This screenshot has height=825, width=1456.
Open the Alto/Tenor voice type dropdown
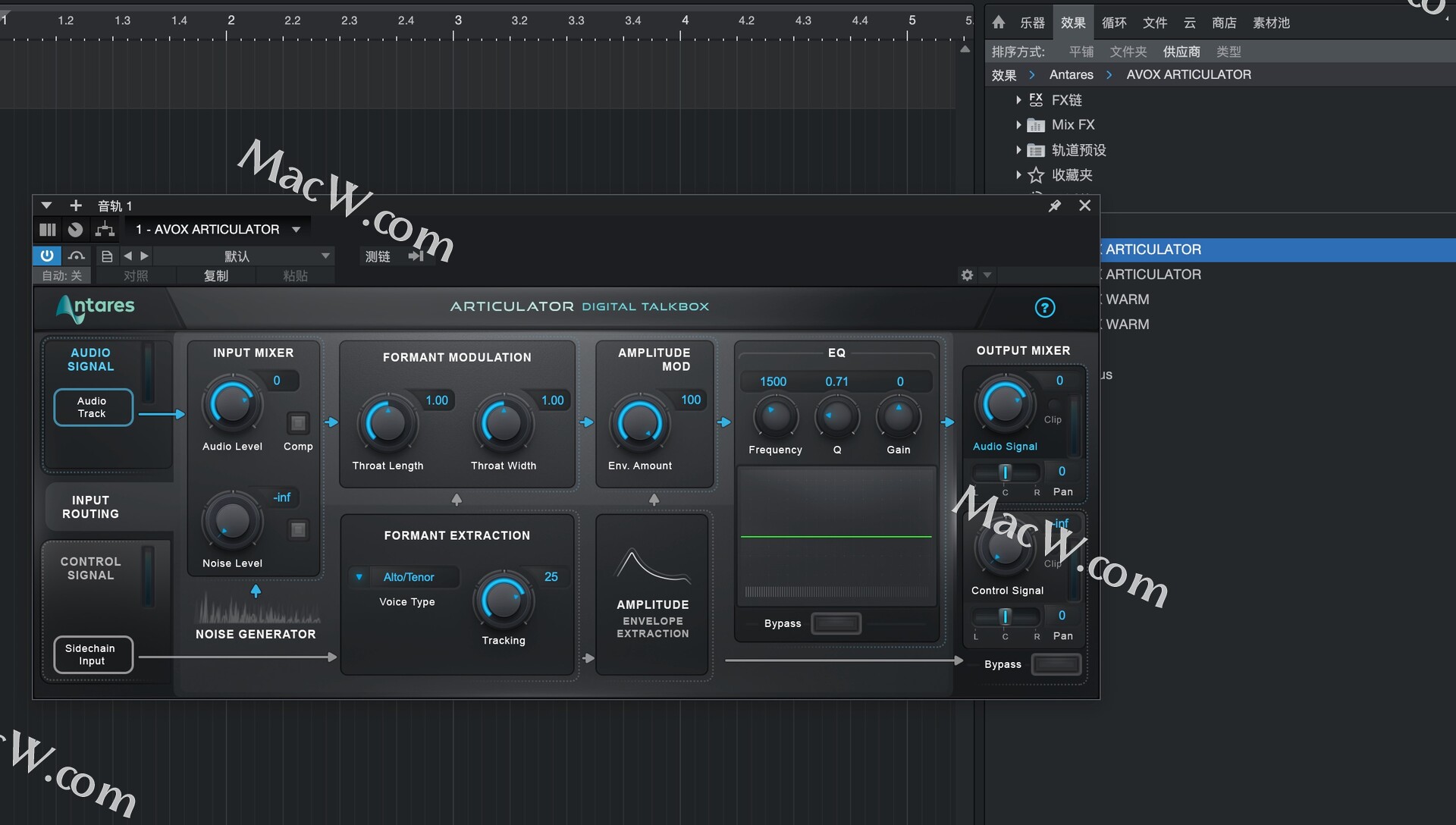click(405, 577)
